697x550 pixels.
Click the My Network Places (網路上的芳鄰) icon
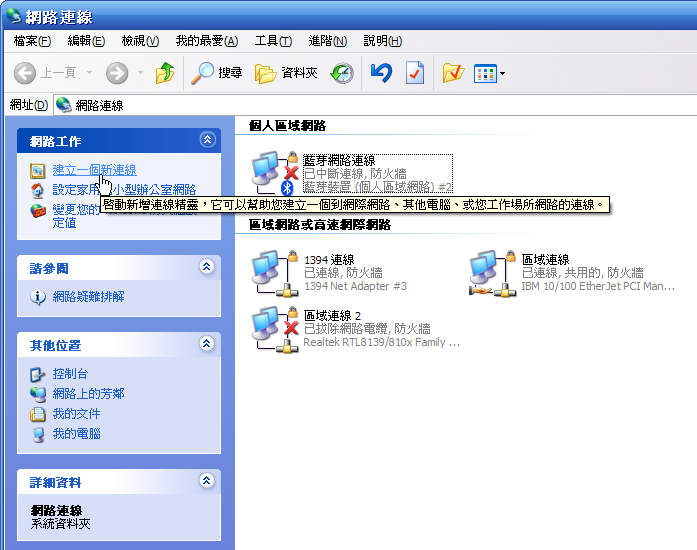(x=38, y=394)
